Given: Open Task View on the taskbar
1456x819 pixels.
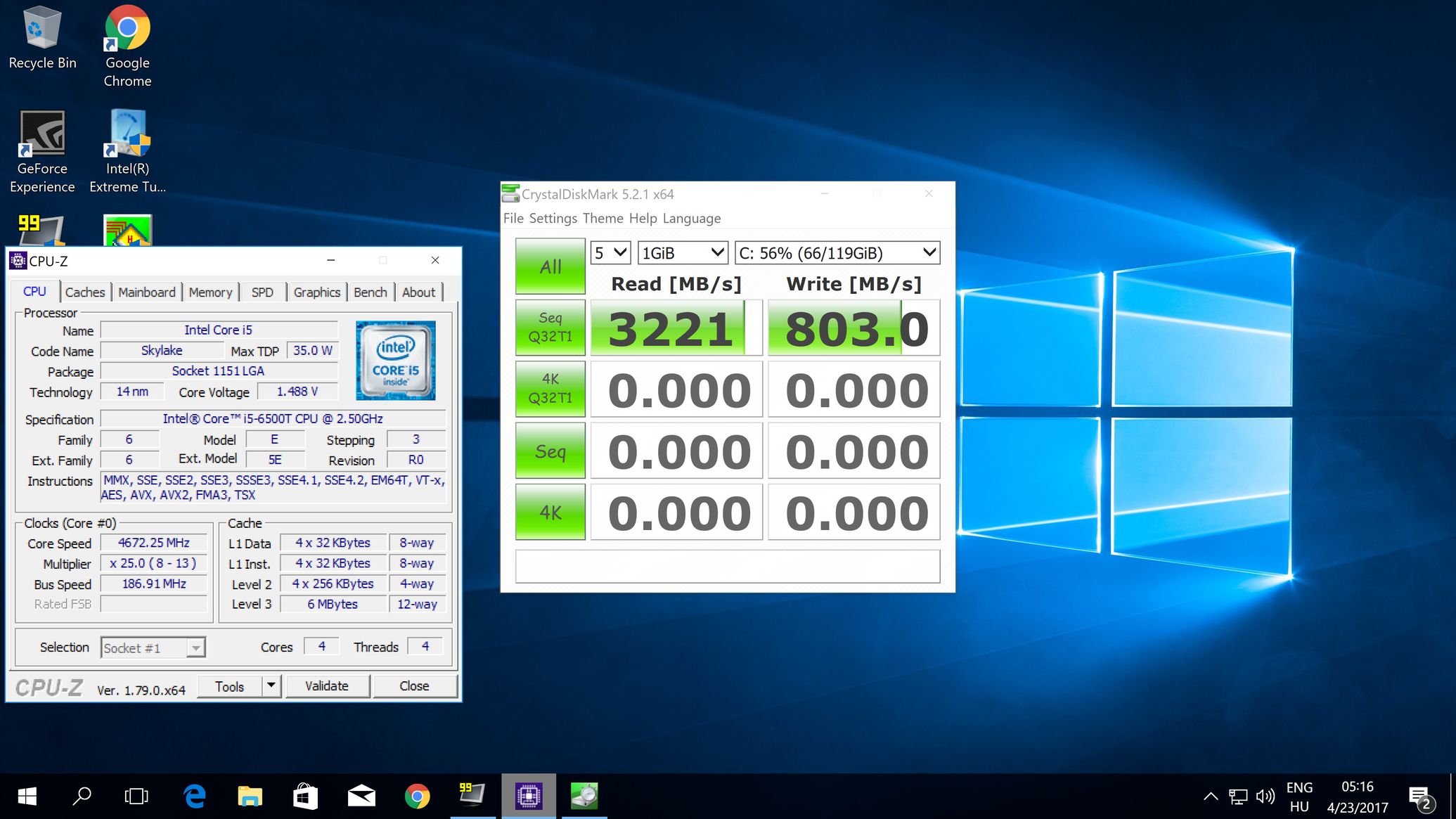Looking at the screenshot, I should pyautogui.click(x=136, y=797).
